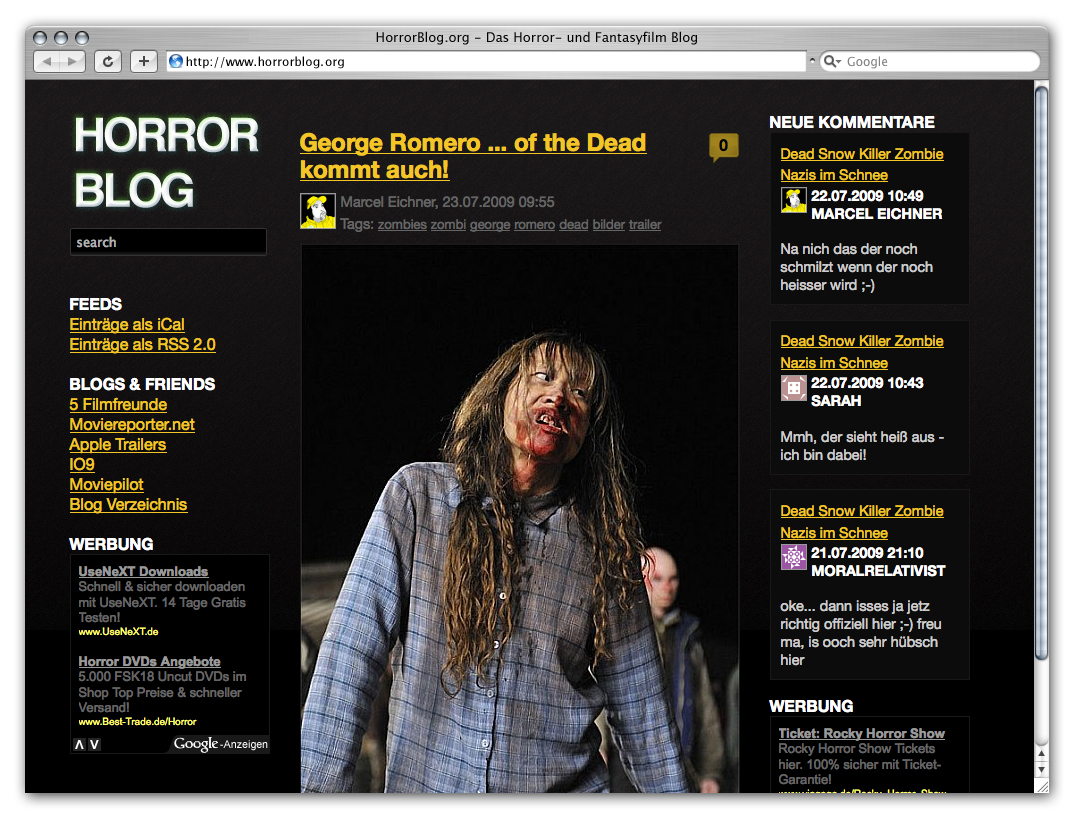Viewport: 1074px width, 818px height.
Task: Open the 'Einträge als iCal' feed
Action: [127, 324]
